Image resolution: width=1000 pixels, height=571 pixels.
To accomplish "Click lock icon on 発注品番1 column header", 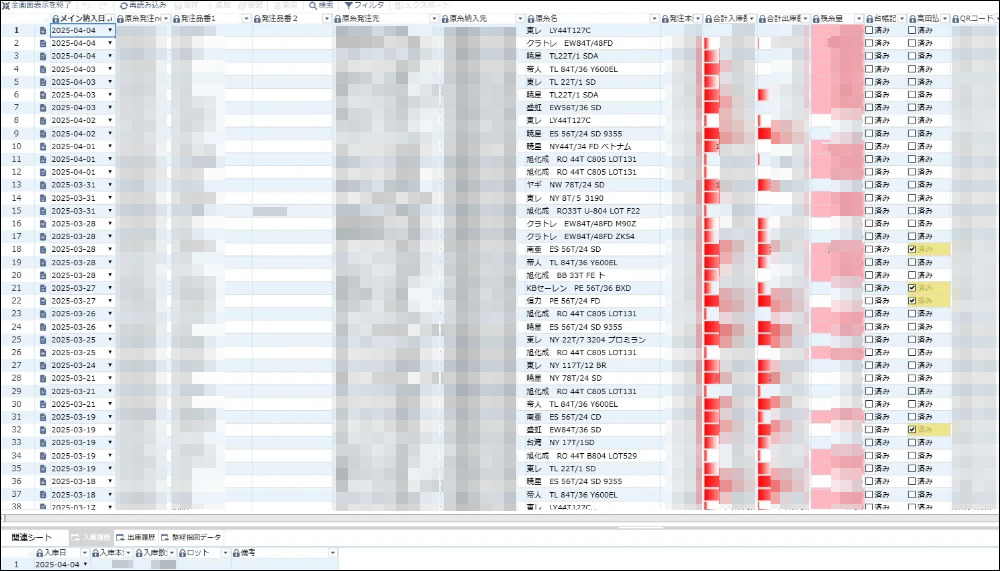I will point(176,19).
